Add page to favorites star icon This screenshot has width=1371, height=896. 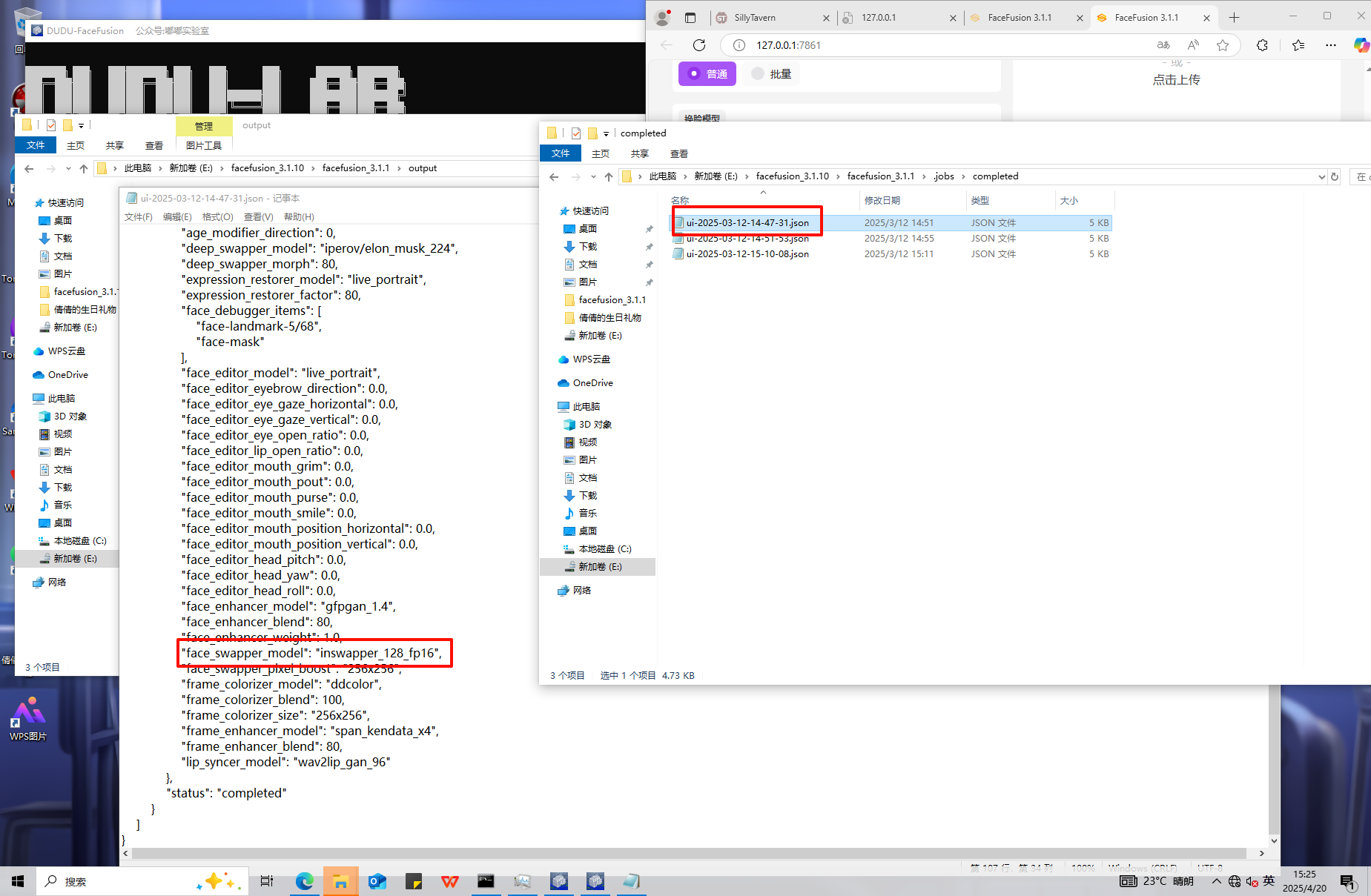tap(1223, 45)
